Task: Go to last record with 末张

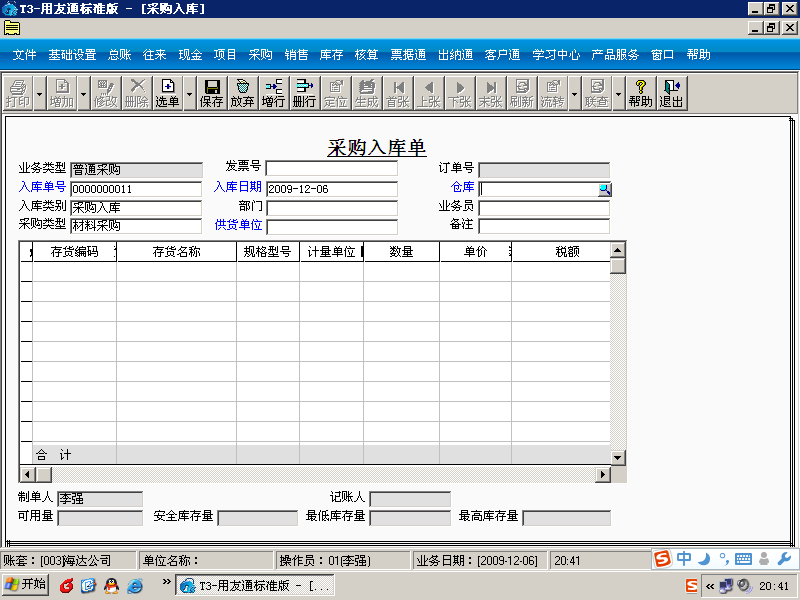Action: (490, 93)
